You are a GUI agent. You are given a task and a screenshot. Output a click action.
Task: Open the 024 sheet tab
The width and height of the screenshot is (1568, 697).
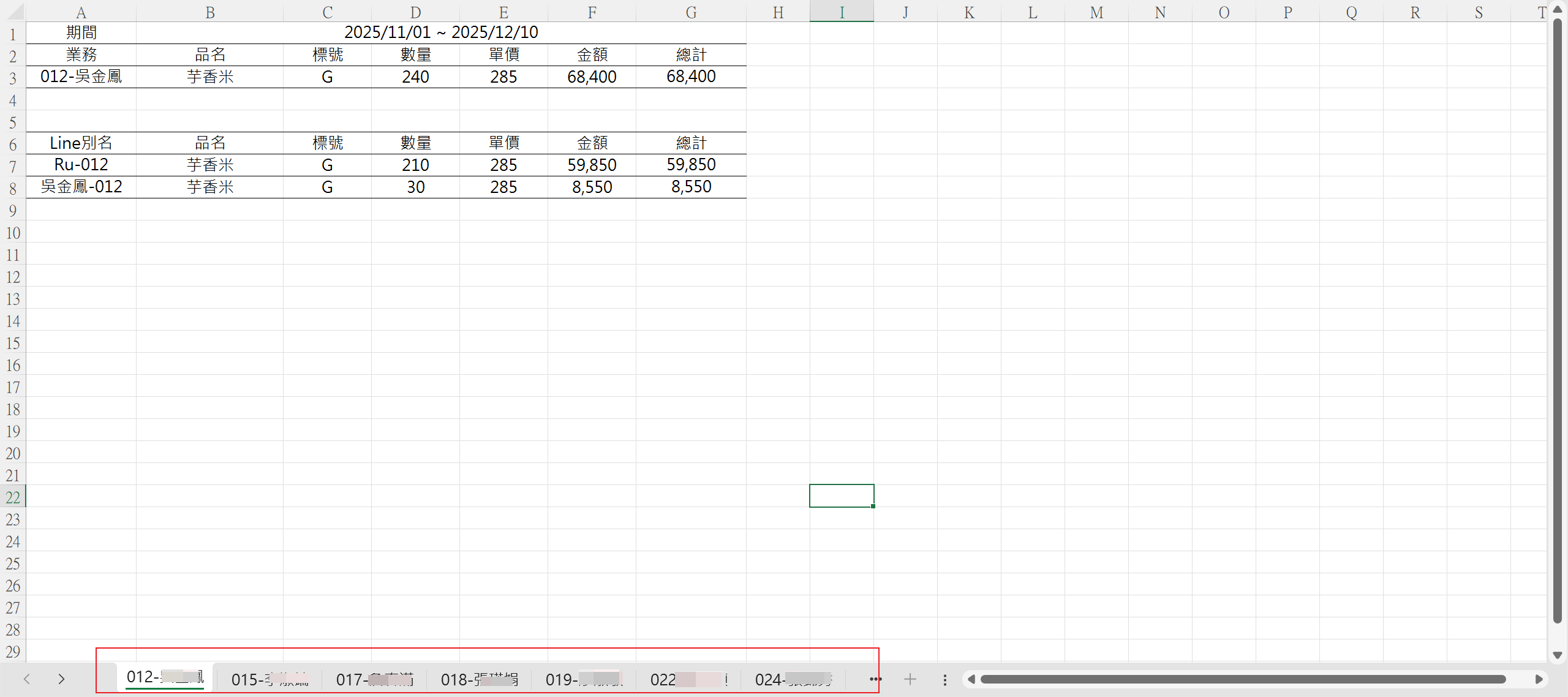[793, 680]
